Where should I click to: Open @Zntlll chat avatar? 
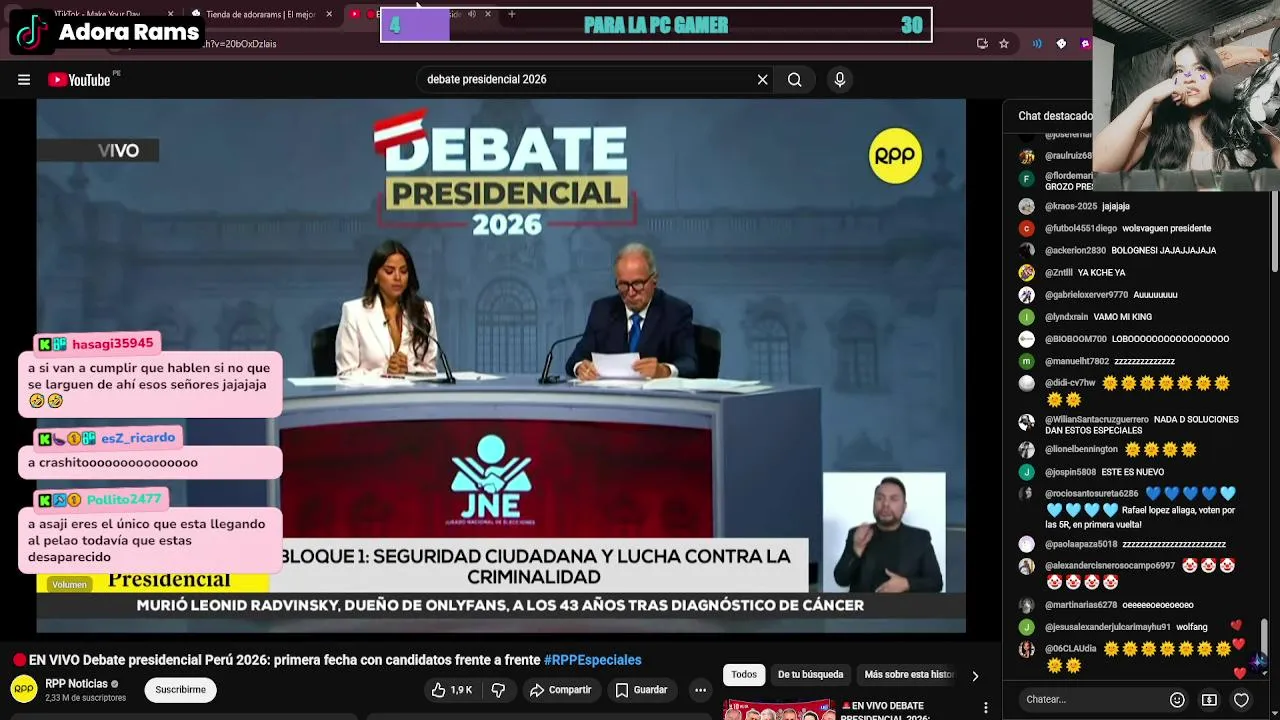pos(1026,272)
